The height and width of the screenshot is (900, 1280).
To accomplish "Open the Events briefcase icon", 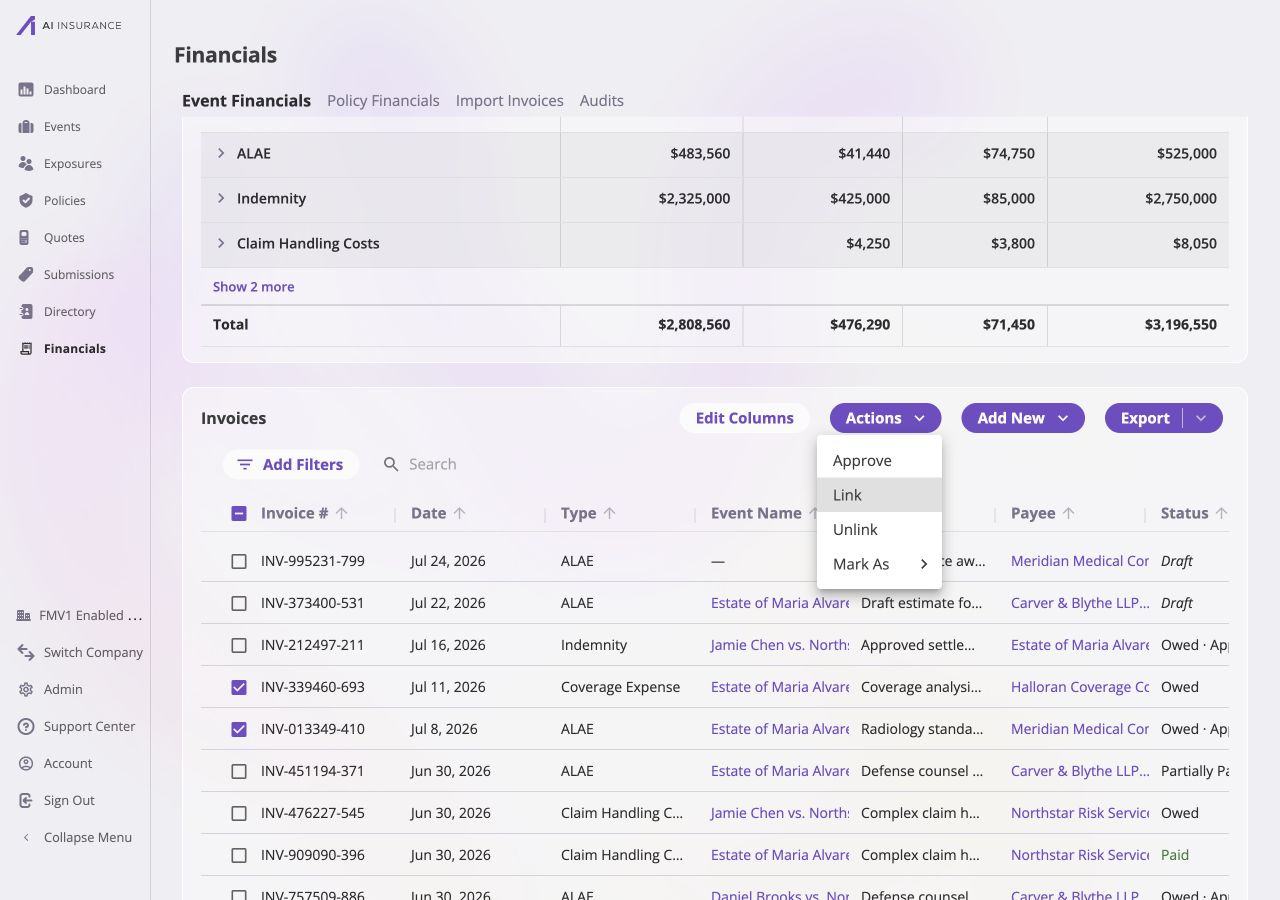I will [26, 127].
